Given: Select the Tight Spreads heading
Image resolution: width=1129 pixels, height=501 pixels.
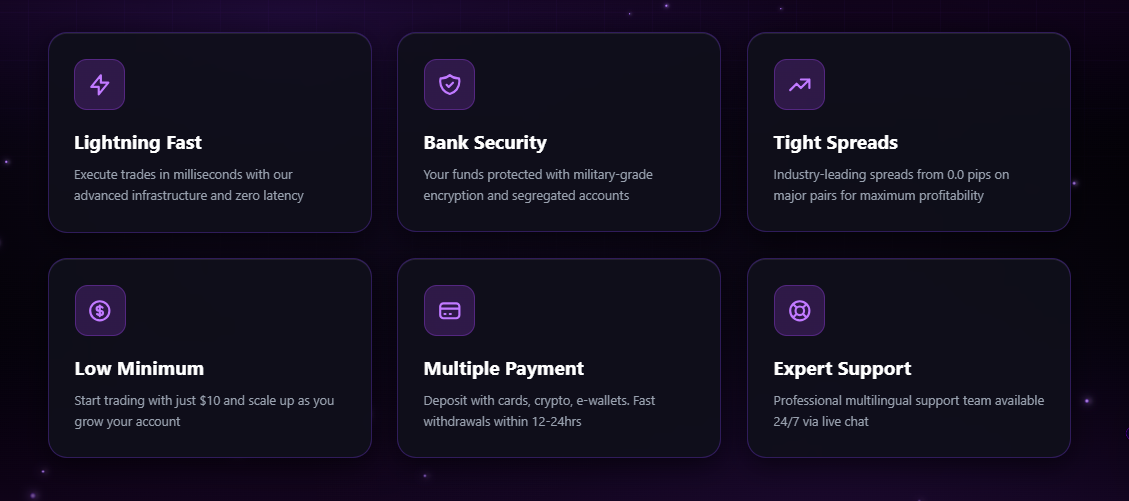Looking at the screenshot, I should click(x=836, y=143).
